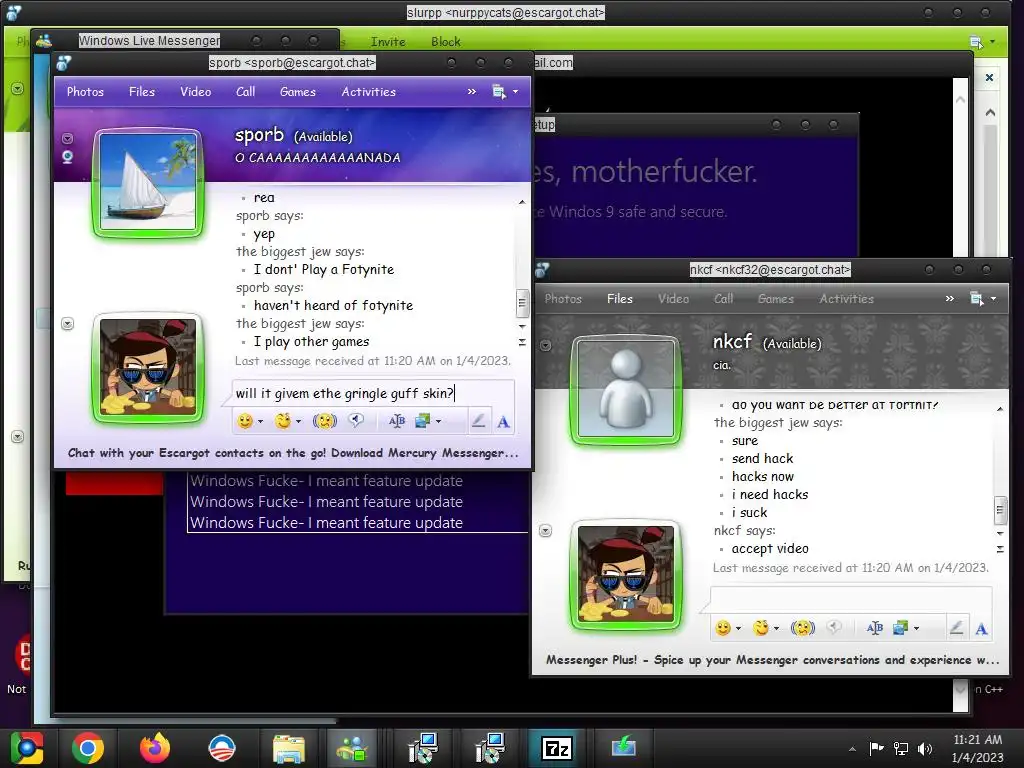Click webcam icon beside sporb's picture
Viewport: 1024px width, 768px height.
tap(67, 157)
